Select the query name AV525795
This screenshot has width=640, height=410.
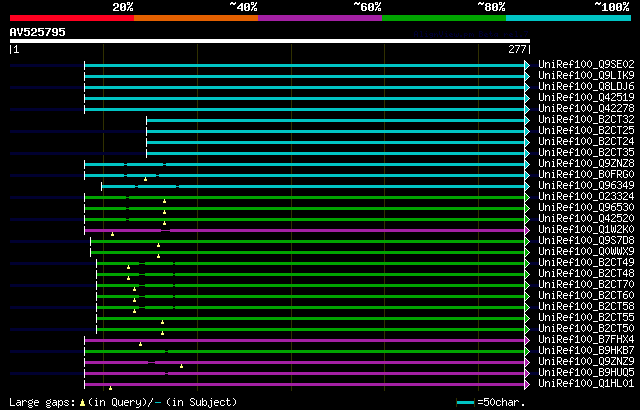click(x=38, y=32)
